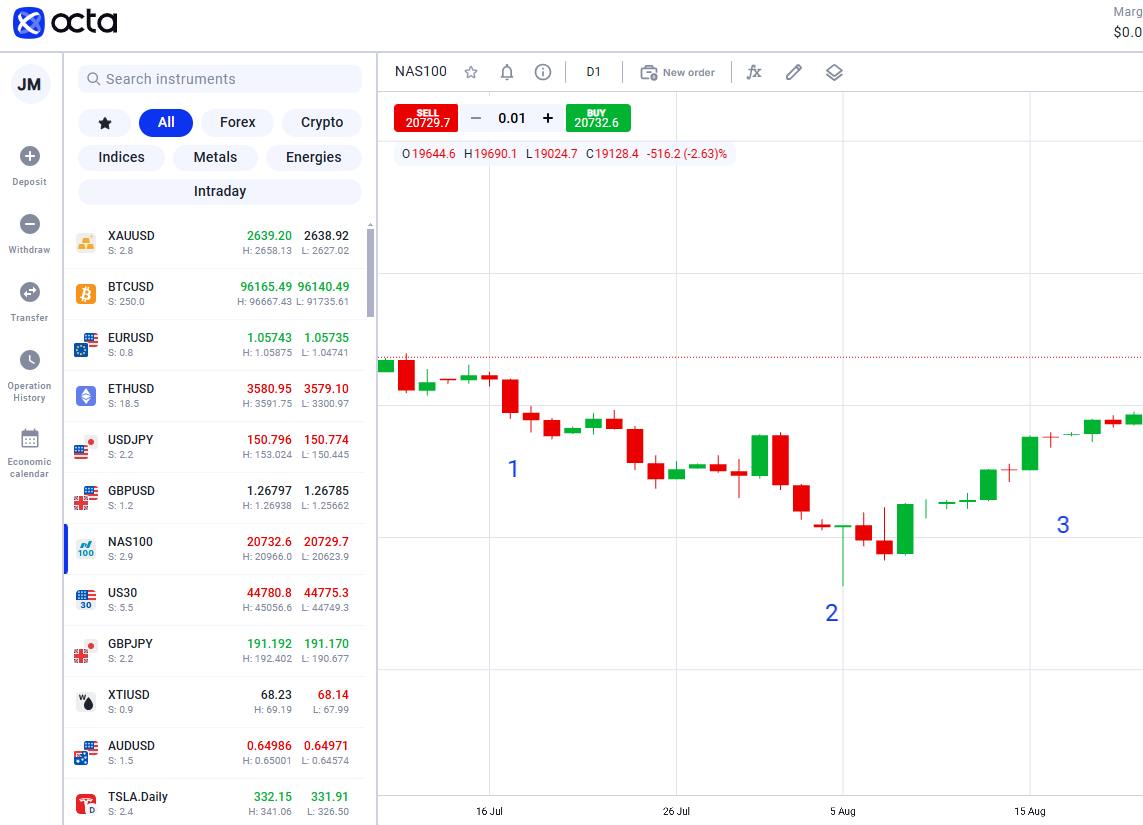1143x825 pixels.
Task: Open the Transfer arrows icon
Action: [x=30, y=292]
